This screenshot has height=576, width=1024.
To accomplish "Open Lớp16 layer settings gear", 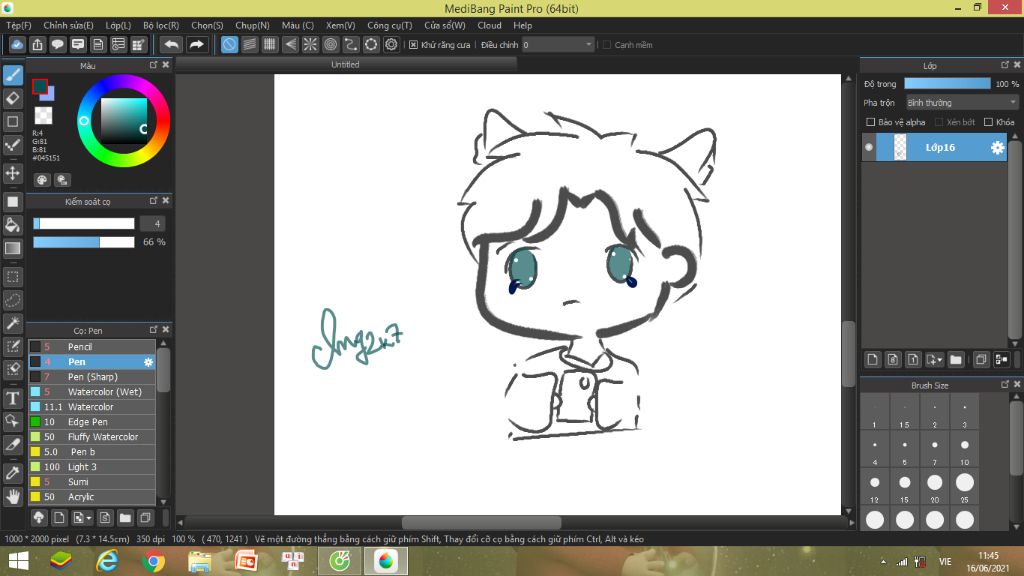I will 997,148.
